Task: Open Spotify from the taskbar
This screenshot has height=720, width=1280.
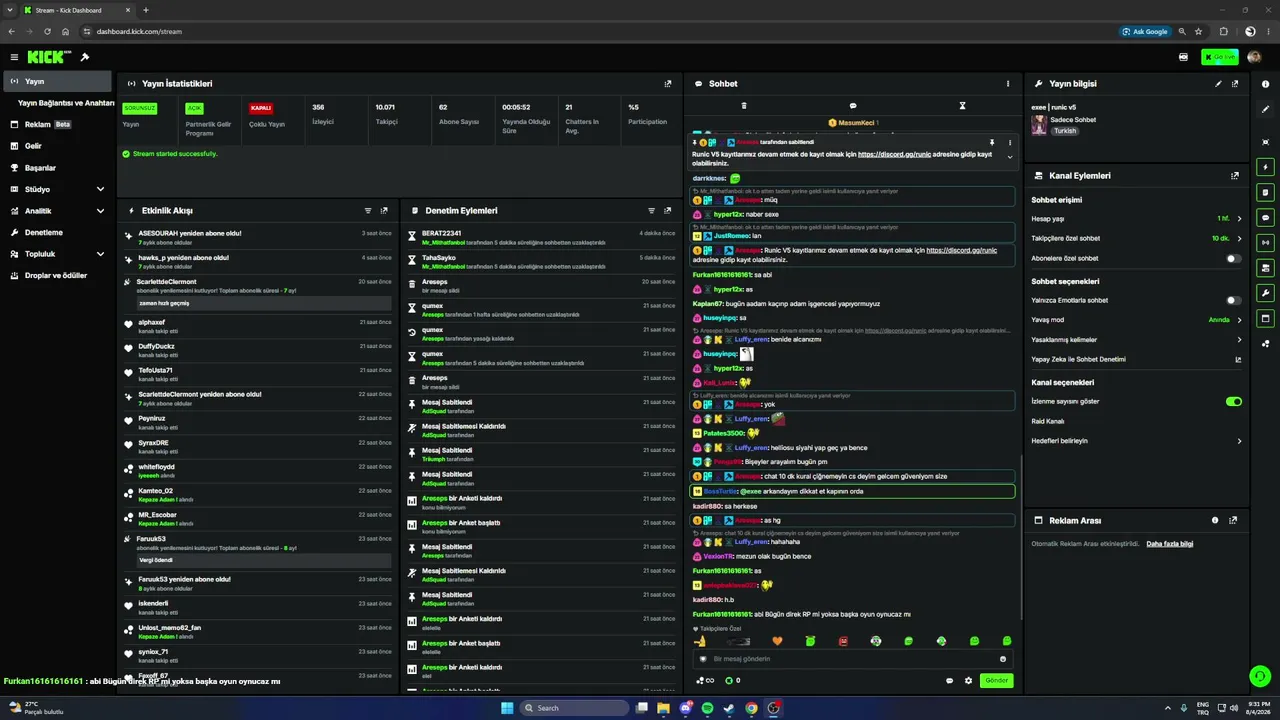Action: [x=707, y=708]
